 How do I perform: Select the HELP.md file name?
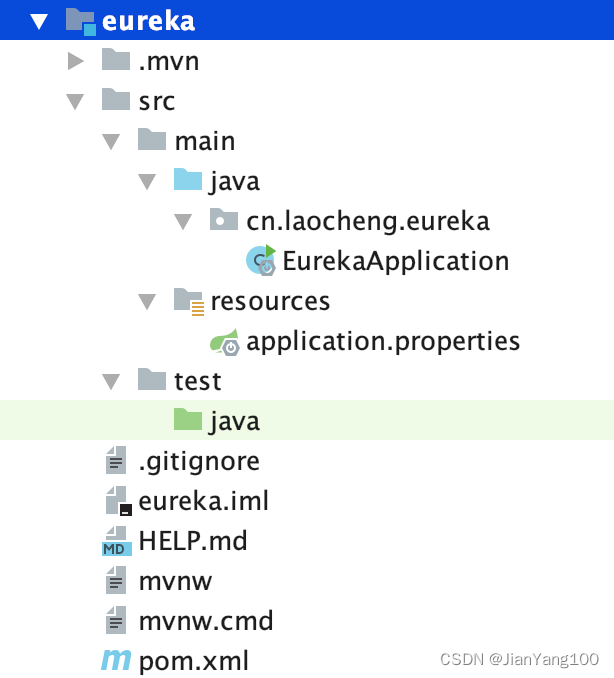pyautogui.click(x=193, y=541)
